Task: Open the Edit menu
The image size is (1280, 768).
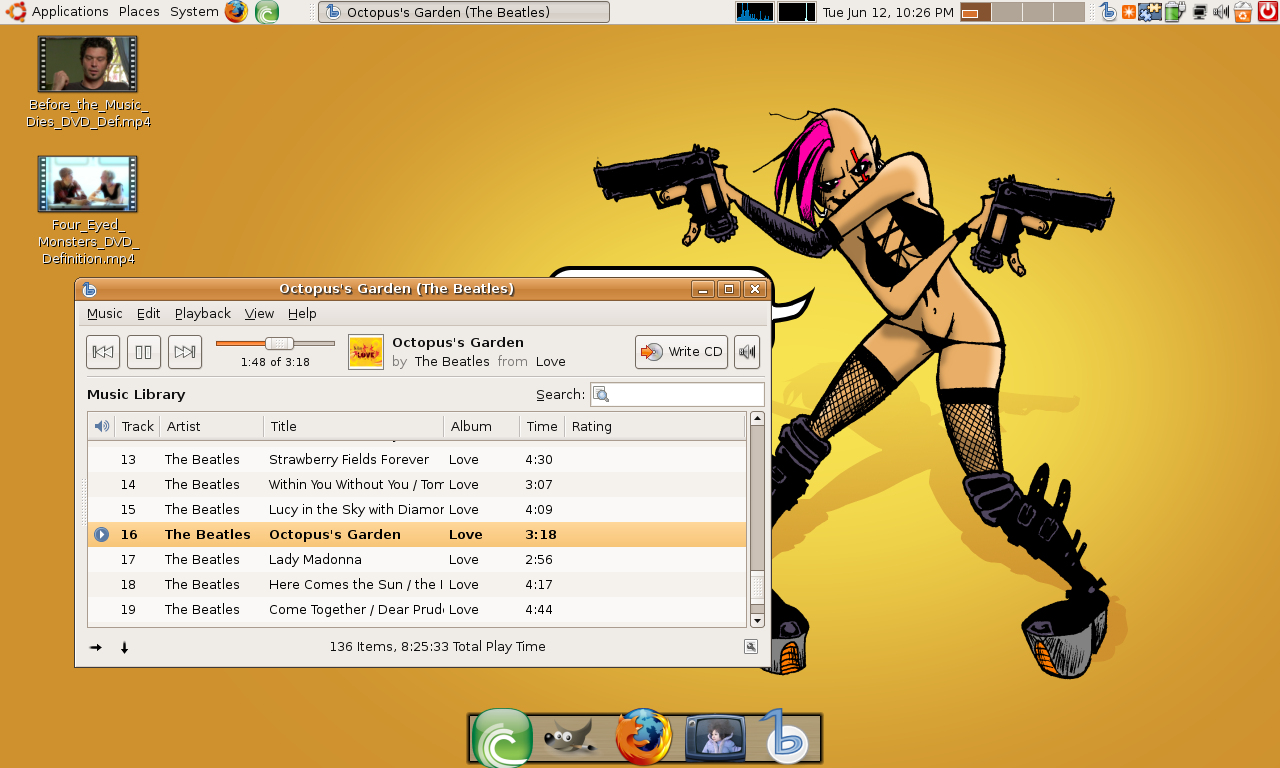Action: [x=149, y=313]
